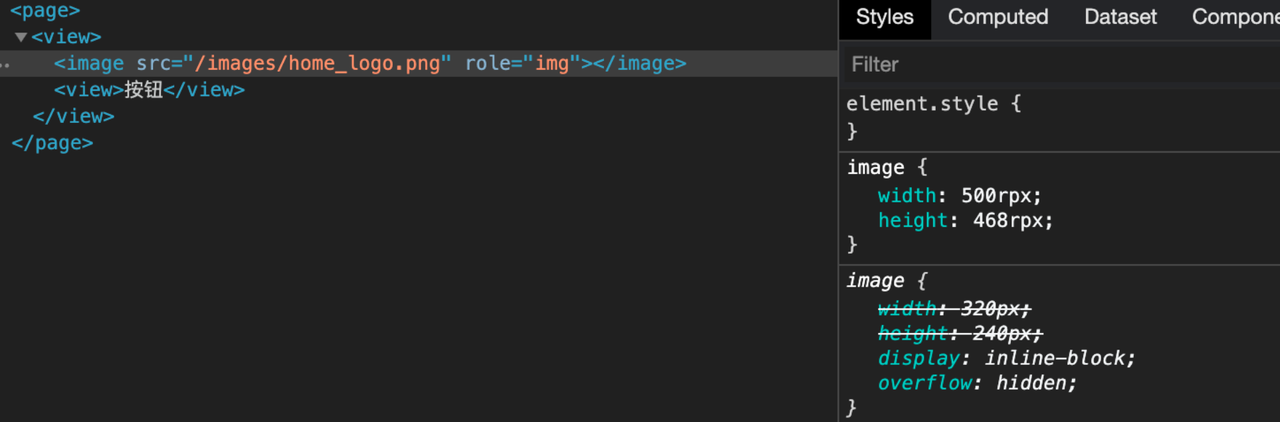The image size is (1280, 422).
Task: Select the <view>按钮</view> row
Action: [x=149, y=90]
